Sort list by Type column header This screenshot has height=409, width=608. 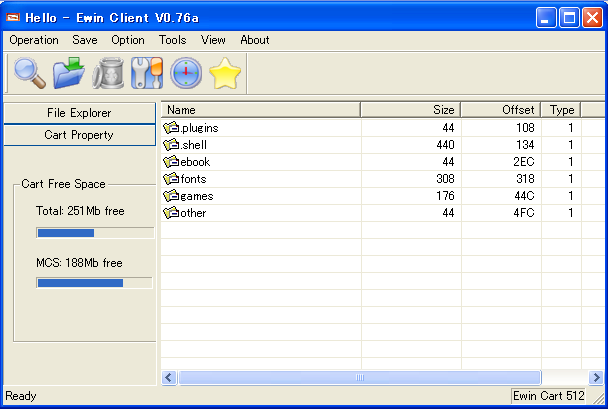click(x=561, y=110)
